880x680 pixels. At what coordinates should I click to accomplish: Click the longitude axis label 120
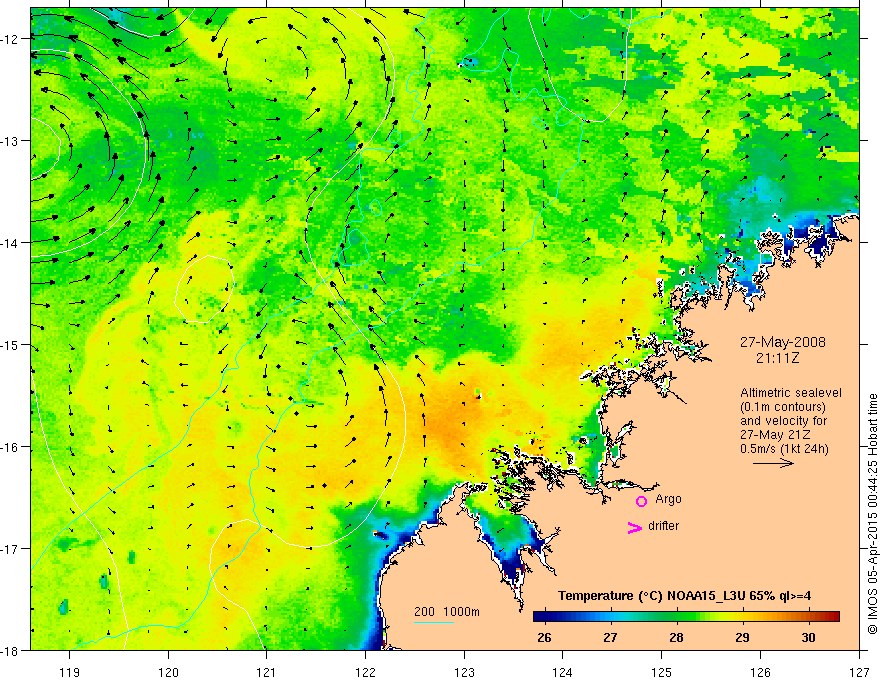coord(168,672)
